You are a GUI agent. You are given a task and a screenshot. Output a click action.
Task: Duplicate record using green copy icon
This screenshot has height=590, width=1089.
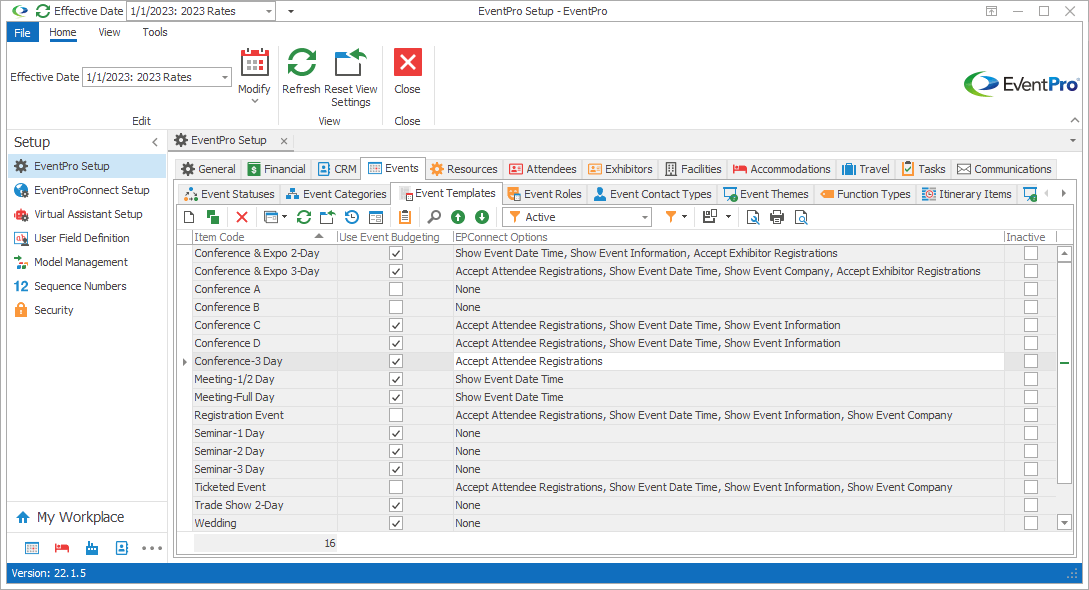pyautogui.click(x=213, y=217)
